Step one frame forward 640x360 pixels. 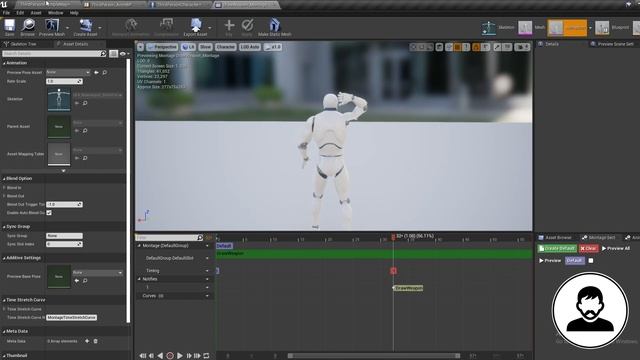189,356
